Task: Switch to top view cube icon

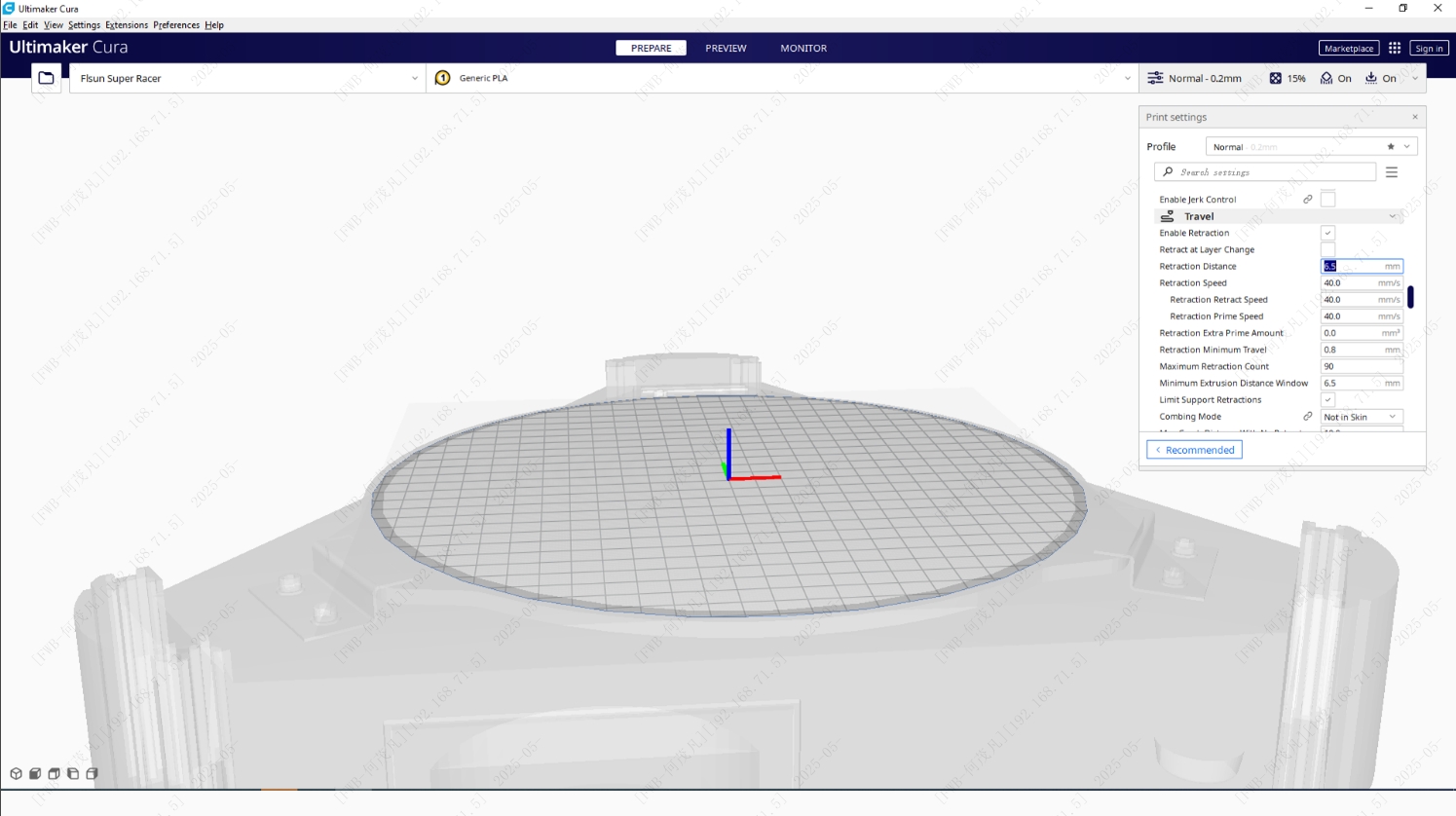Action: tap(55, 774)
